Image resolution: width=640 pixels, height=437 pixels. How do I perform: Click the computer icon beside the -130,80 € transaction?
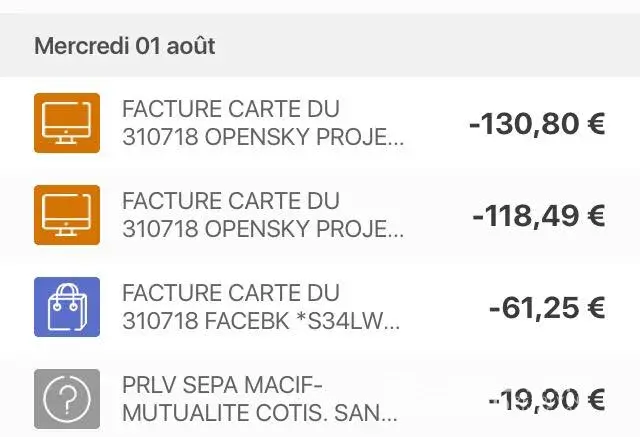pyautogui.click(x=67, y=123)
